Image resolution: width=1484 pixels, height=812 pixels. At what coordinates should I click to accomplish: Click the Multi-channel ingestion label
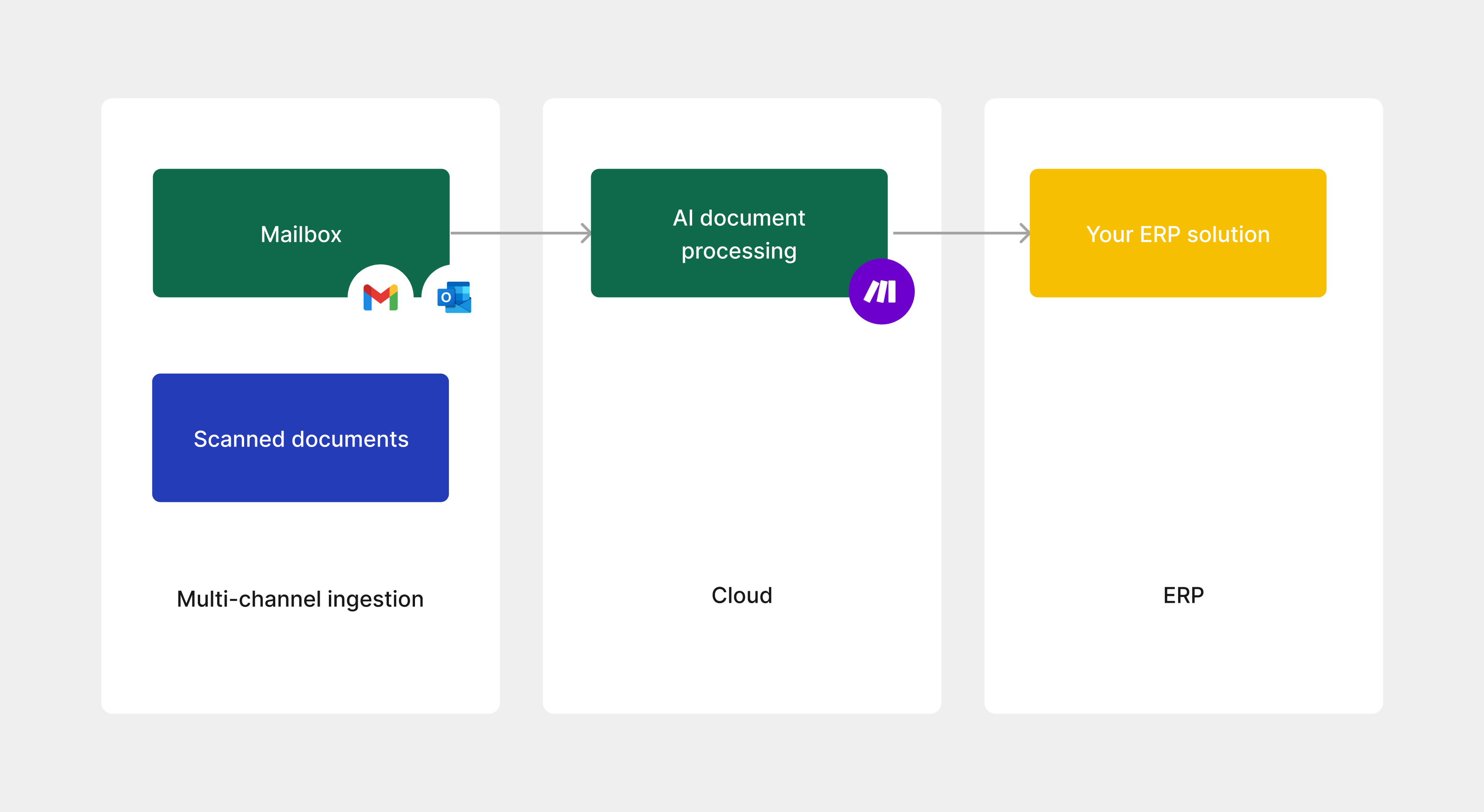pos(300,599)
